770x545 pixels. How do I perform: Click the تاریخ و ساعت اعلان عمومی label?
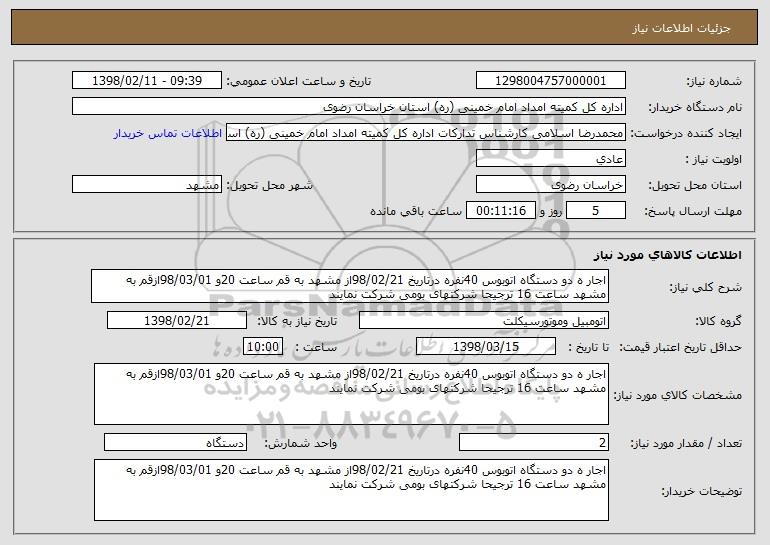tap(299, 82)
